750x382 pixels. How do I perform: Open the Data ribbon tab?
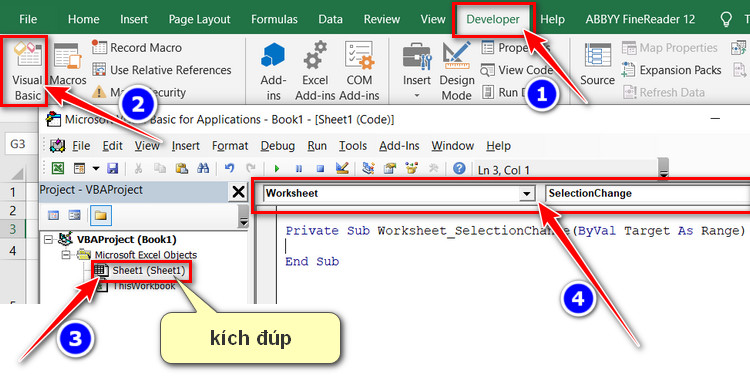tap(331, 19)
